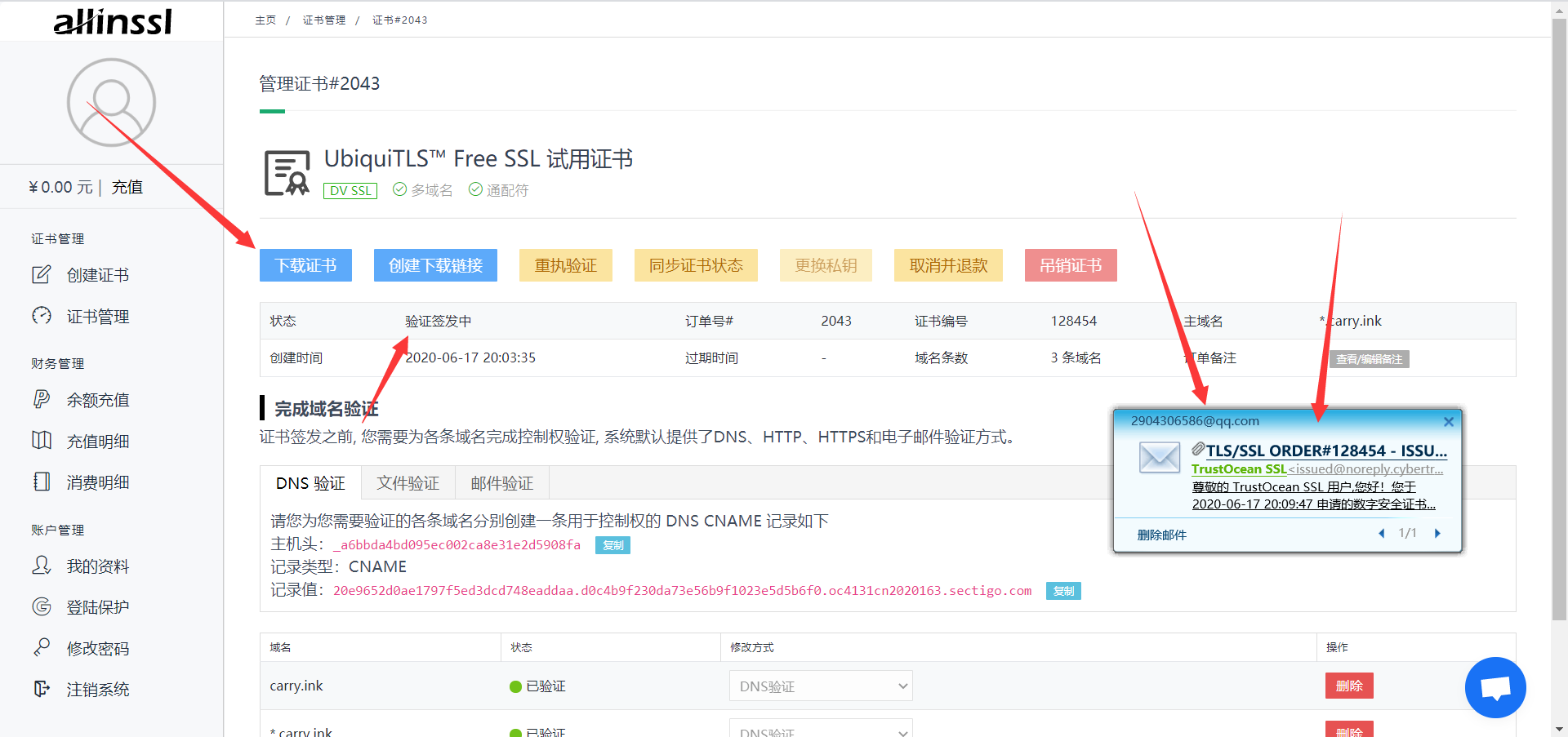Screen dimensions: 1568x737
Task: Click 删除邮件 in mail popup
Action: click(x=1161, y=535)
